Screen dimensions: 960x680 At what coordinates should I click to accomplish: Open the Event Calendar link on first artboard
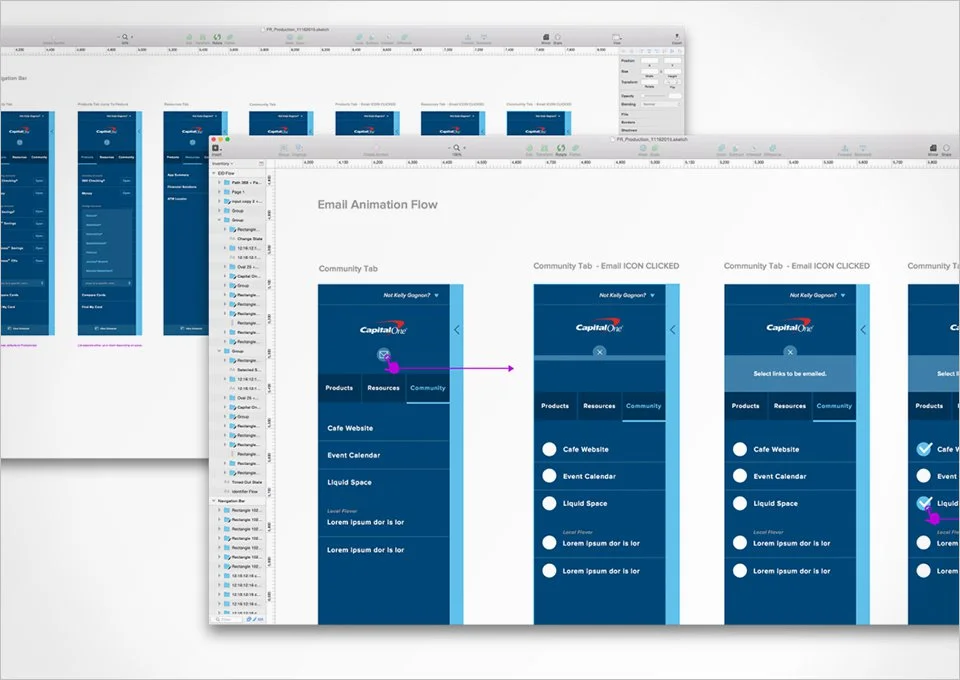coord(354,455)
